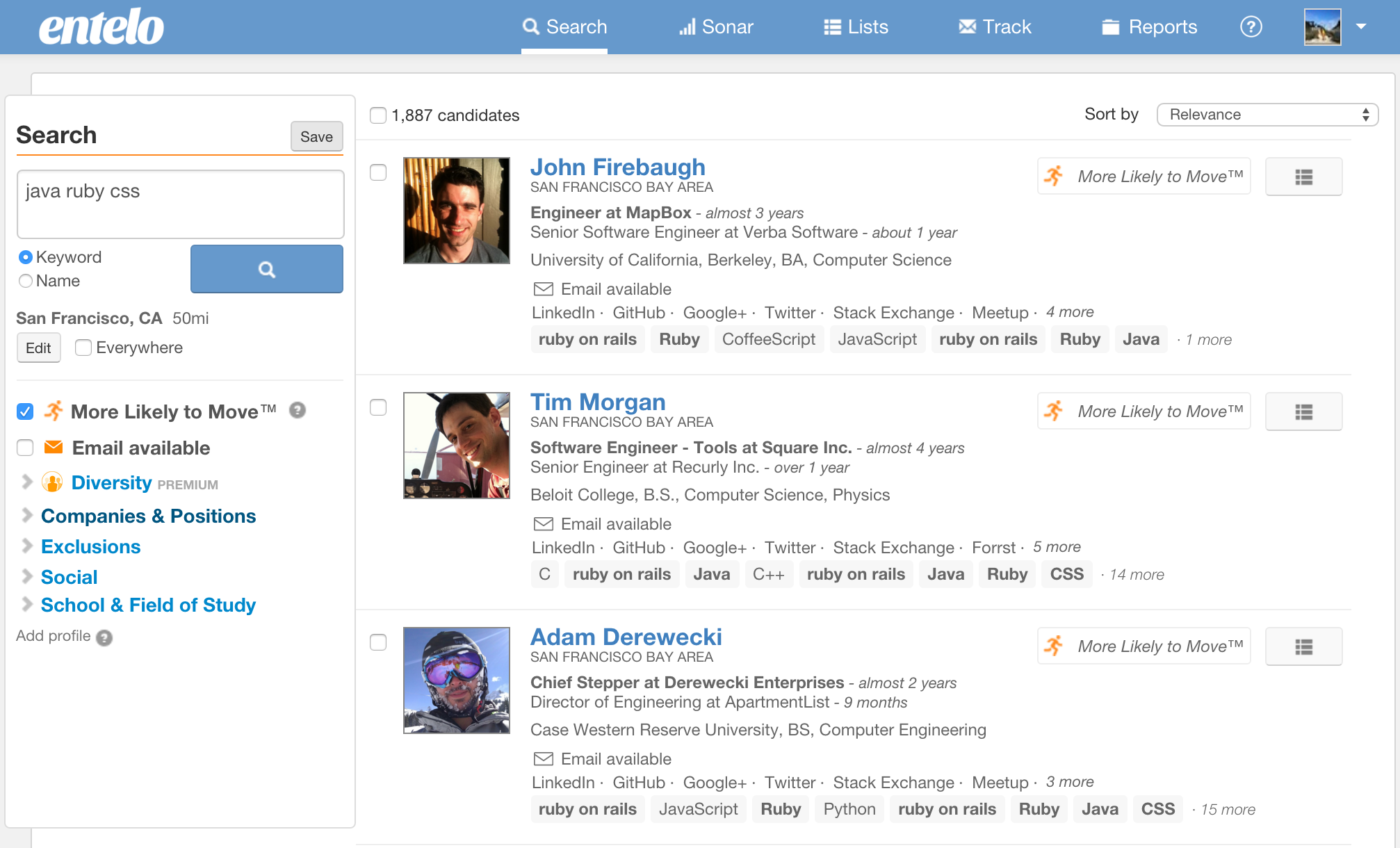
Task: Open the Sort by Relevance dropdown
Action: pos(1267,115)
